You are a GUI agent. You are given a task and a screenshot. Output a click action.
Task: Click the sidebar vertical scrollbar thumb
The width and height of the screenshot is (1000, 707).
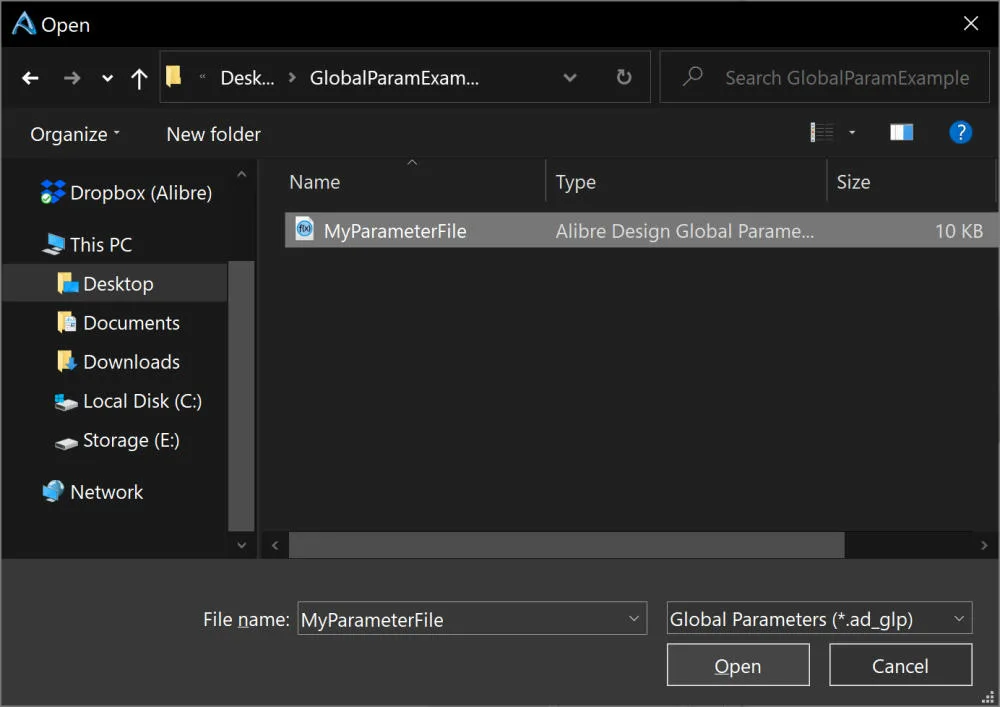[x=241, y=395]
